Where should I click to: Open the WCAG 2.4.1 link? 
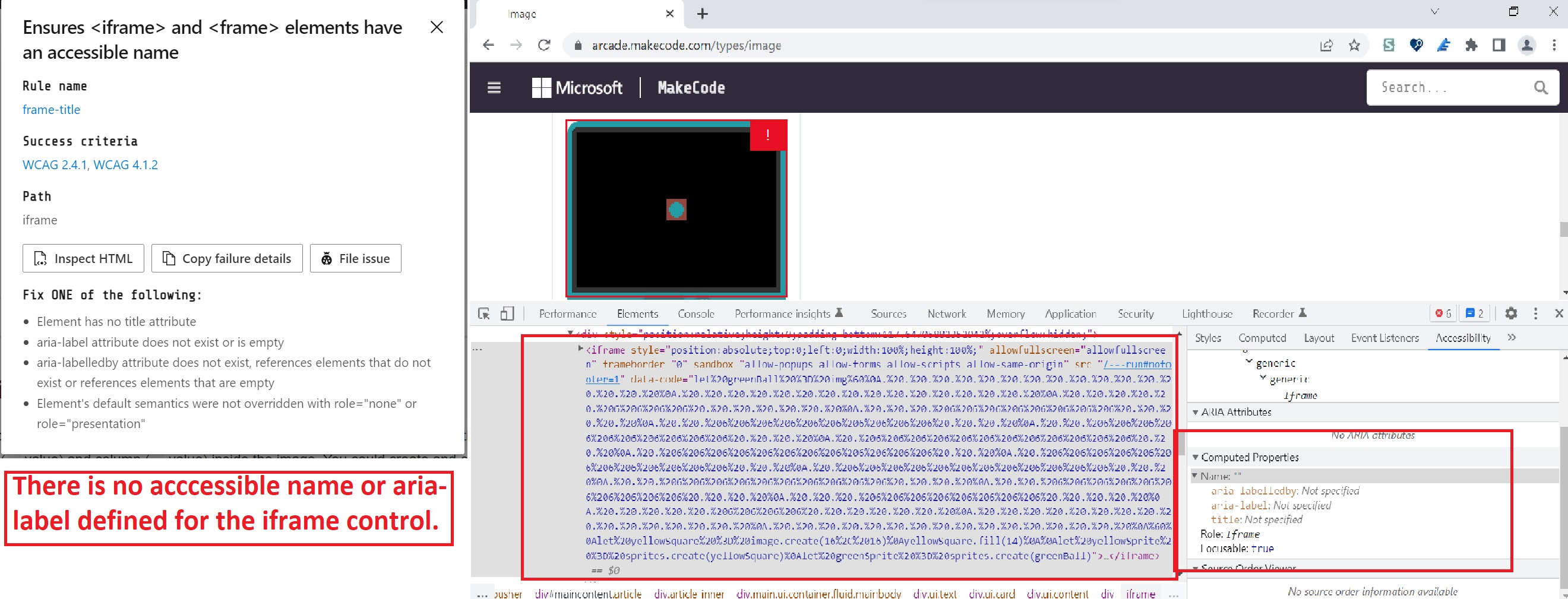coord(55,164)
